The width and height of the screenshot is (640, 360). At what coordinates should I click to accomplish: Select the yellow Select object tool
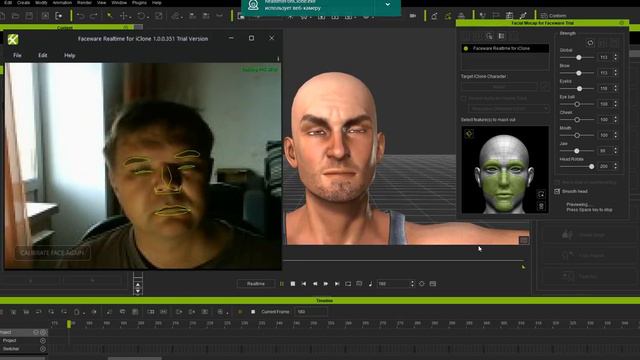click(x=109, y=16)
